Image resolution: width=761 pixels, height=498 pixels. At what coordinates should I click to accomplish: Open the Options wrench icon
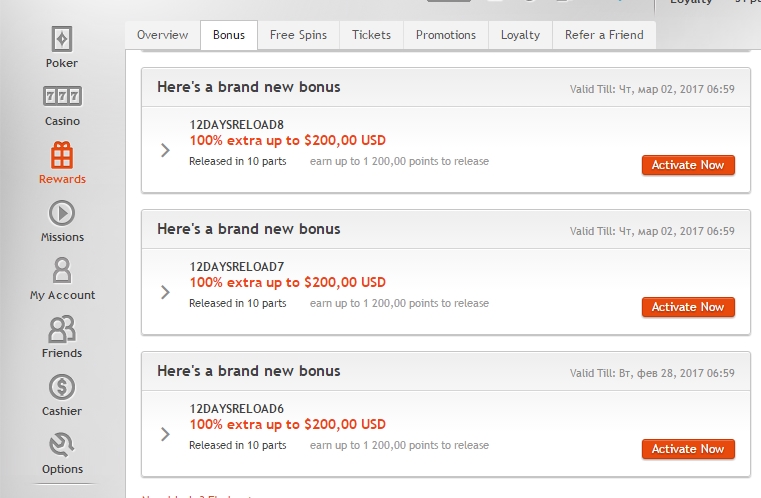[x=62, y=445]
